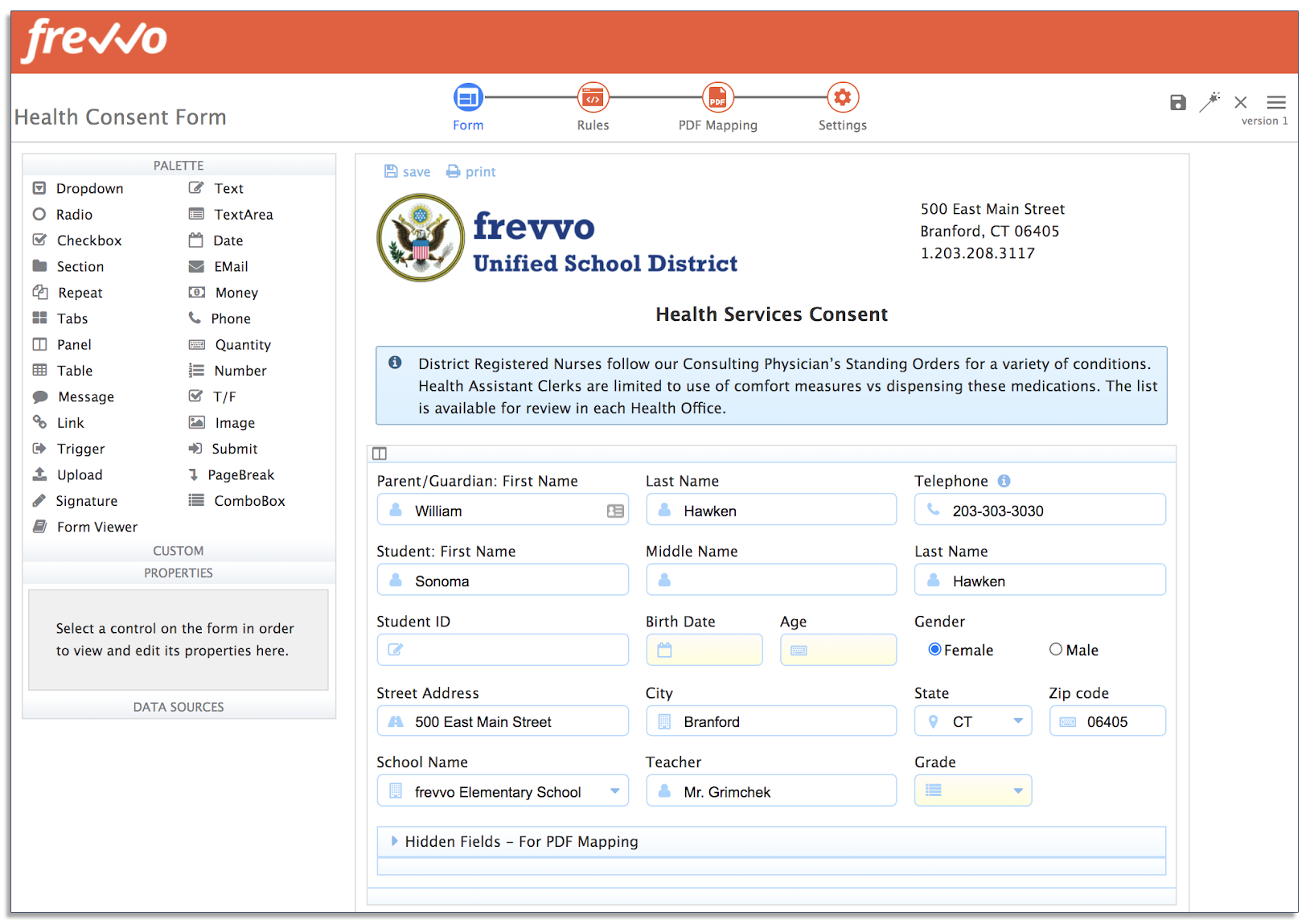1310x924 pixels.
Task: Pick the Repeat palette control
Action: 68,293
